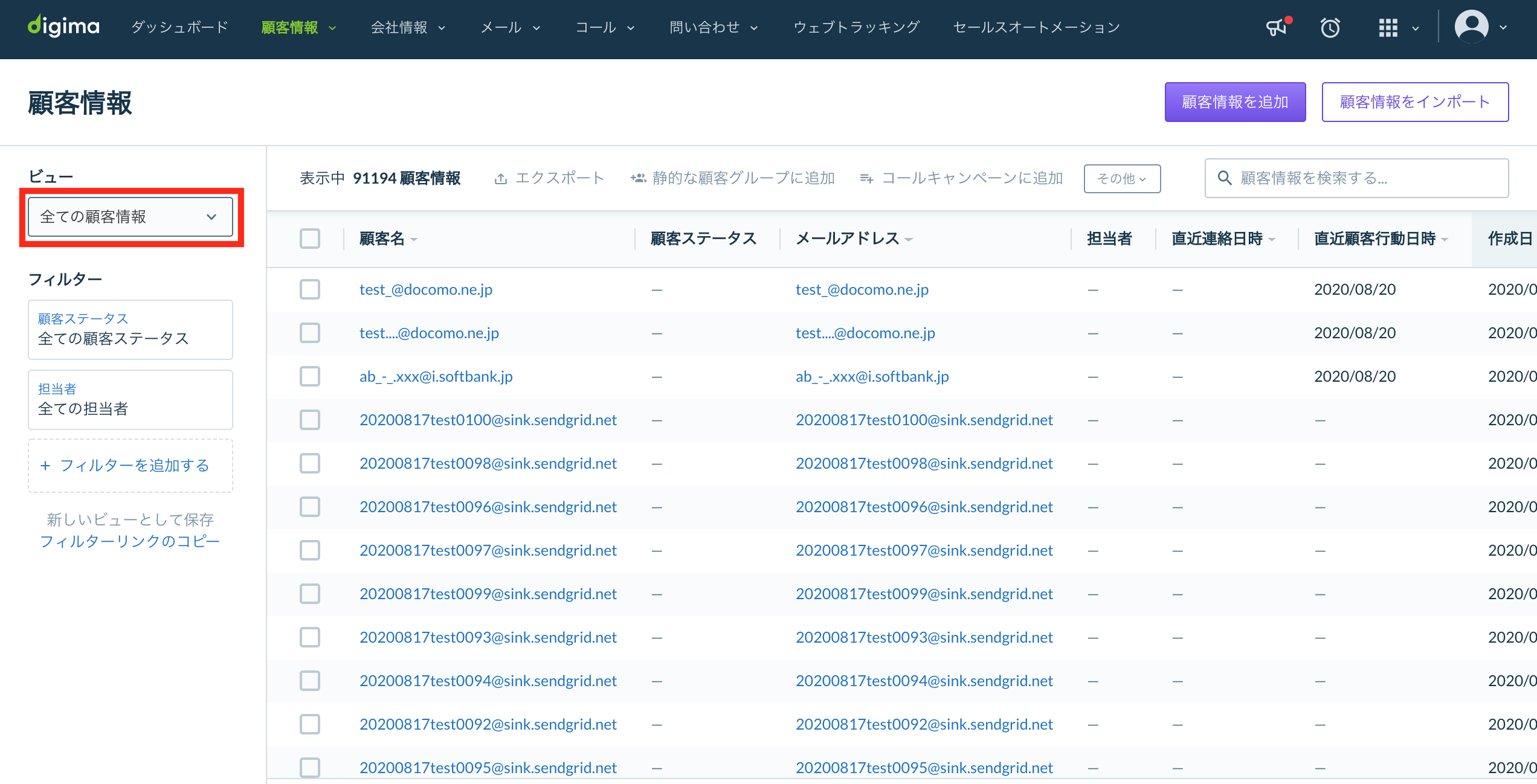
Task: Check the row ab_-_.xxx@i.softbank.jp
Action: [x=310, y=376]
